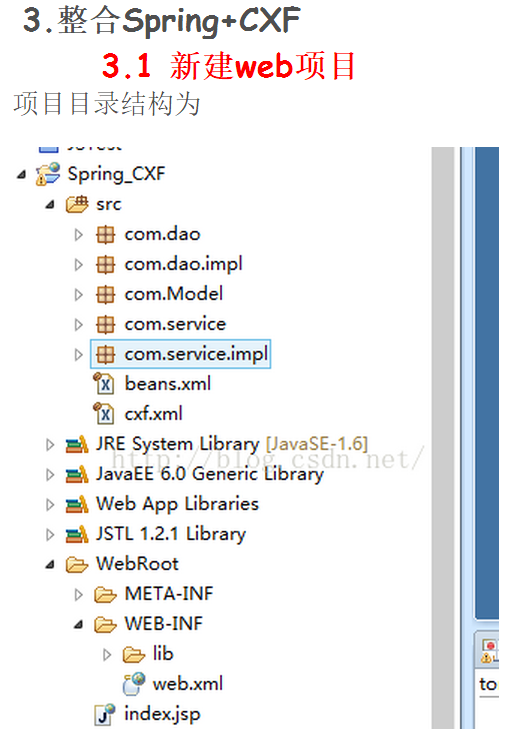Select the beans.xml file name
The height and width of the screenshot is (737, 523).
pos(168,384)
